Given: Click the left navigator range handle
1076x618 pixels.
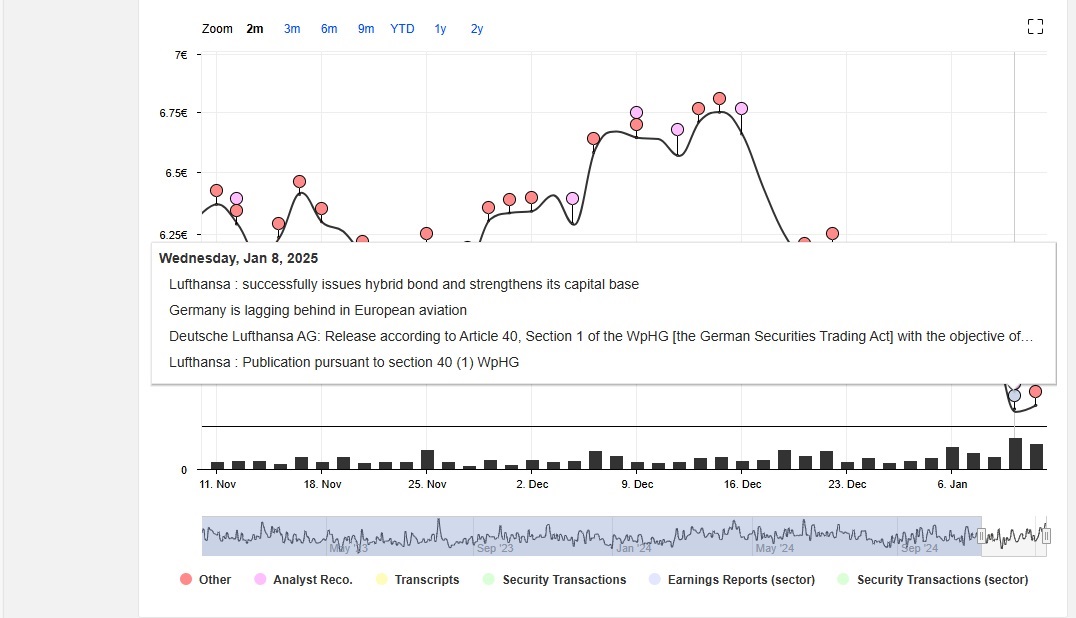Looking at the screenshot, I should (981, 536).
